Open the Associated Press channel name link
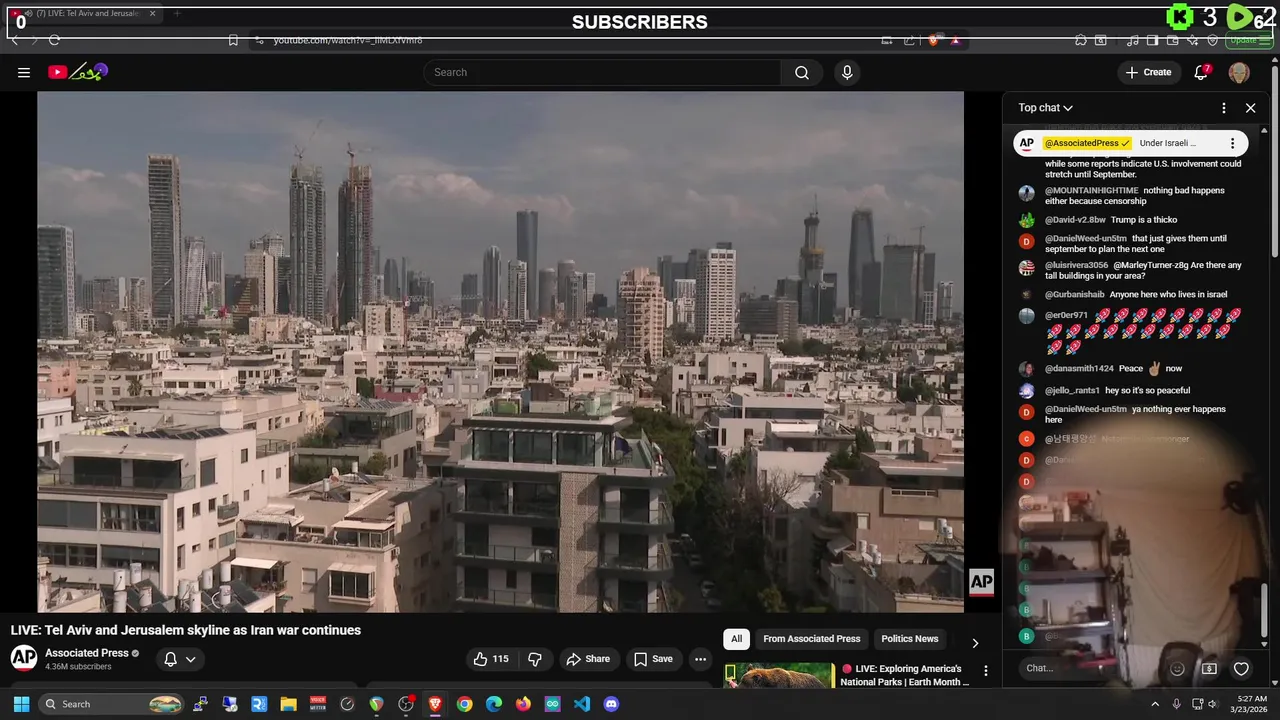Screen dimensions: 1280x720 (x=87, y=653)
